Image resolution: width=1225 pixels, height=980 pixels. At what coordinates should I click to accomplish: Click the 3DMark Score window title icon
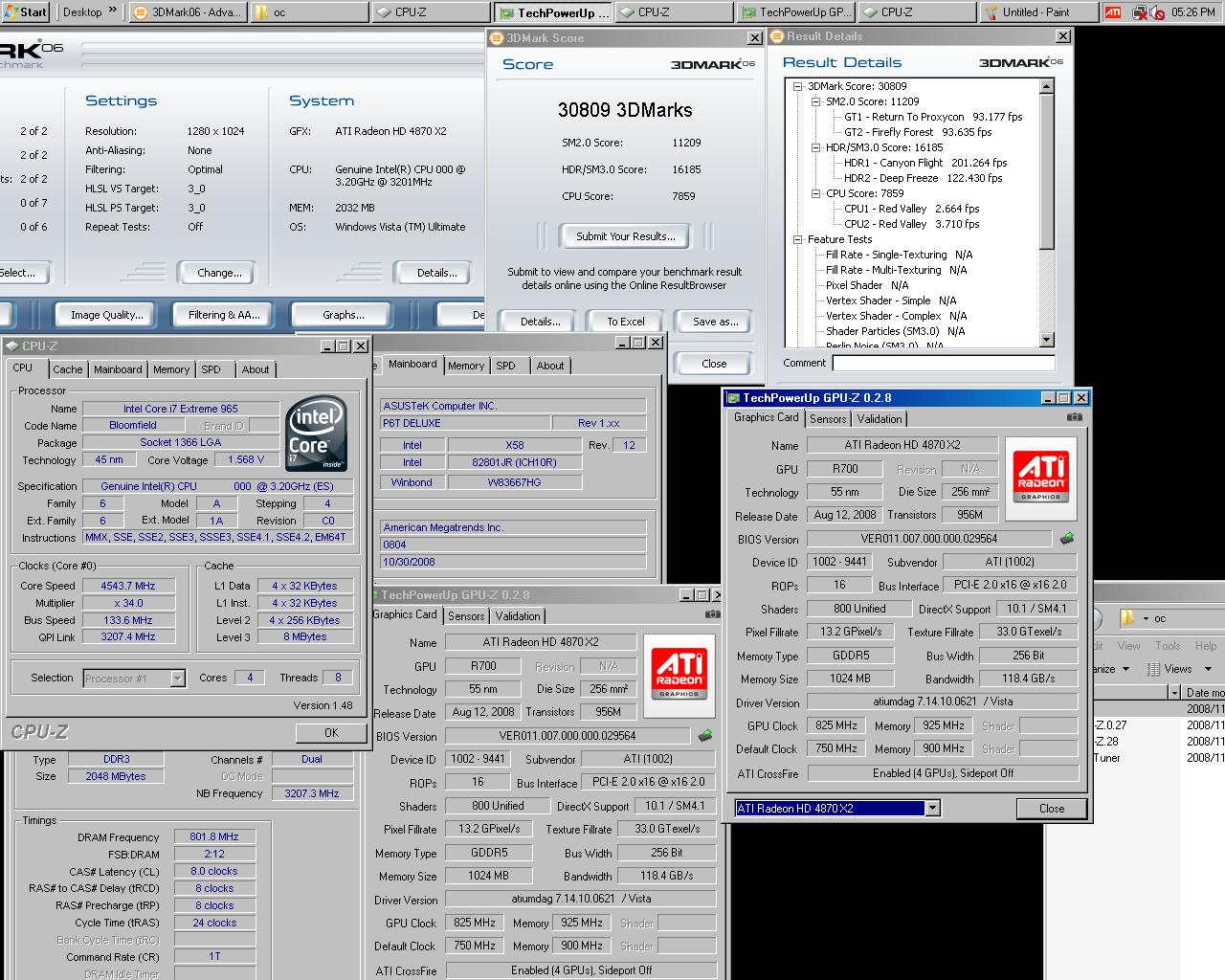coord(496,38)
